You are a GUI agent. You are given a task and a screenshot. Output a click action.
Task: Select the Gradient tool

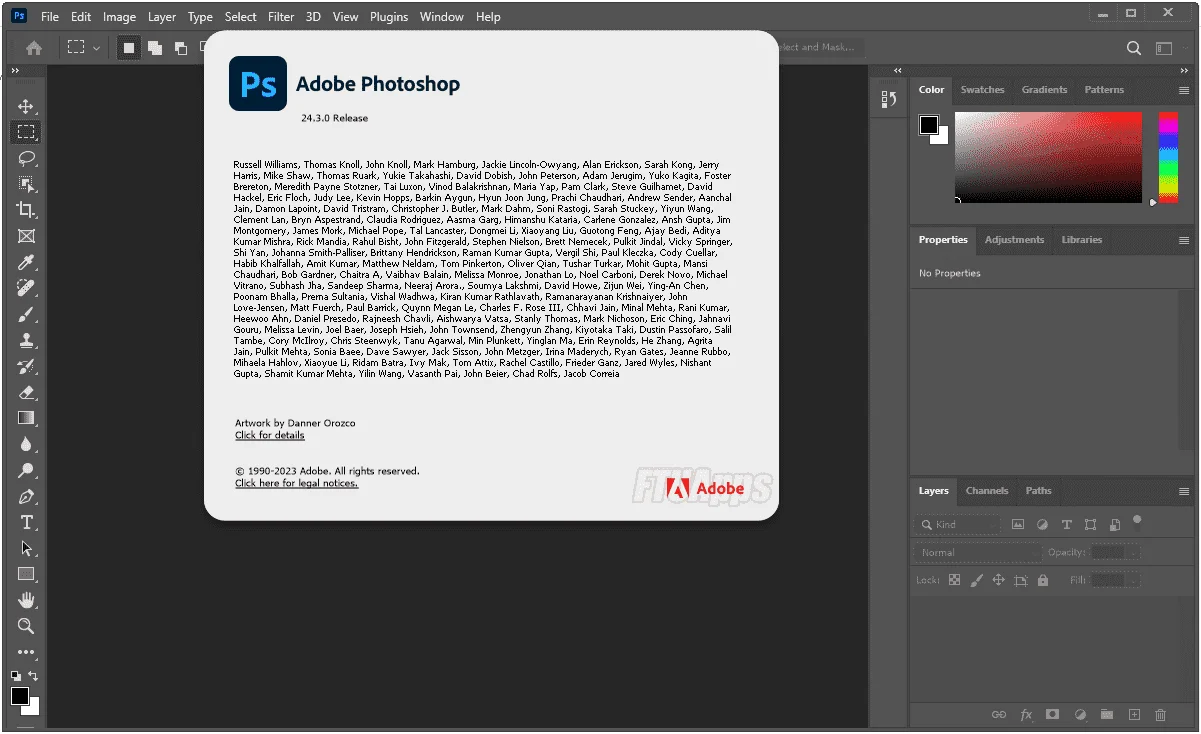pos(26,418)
